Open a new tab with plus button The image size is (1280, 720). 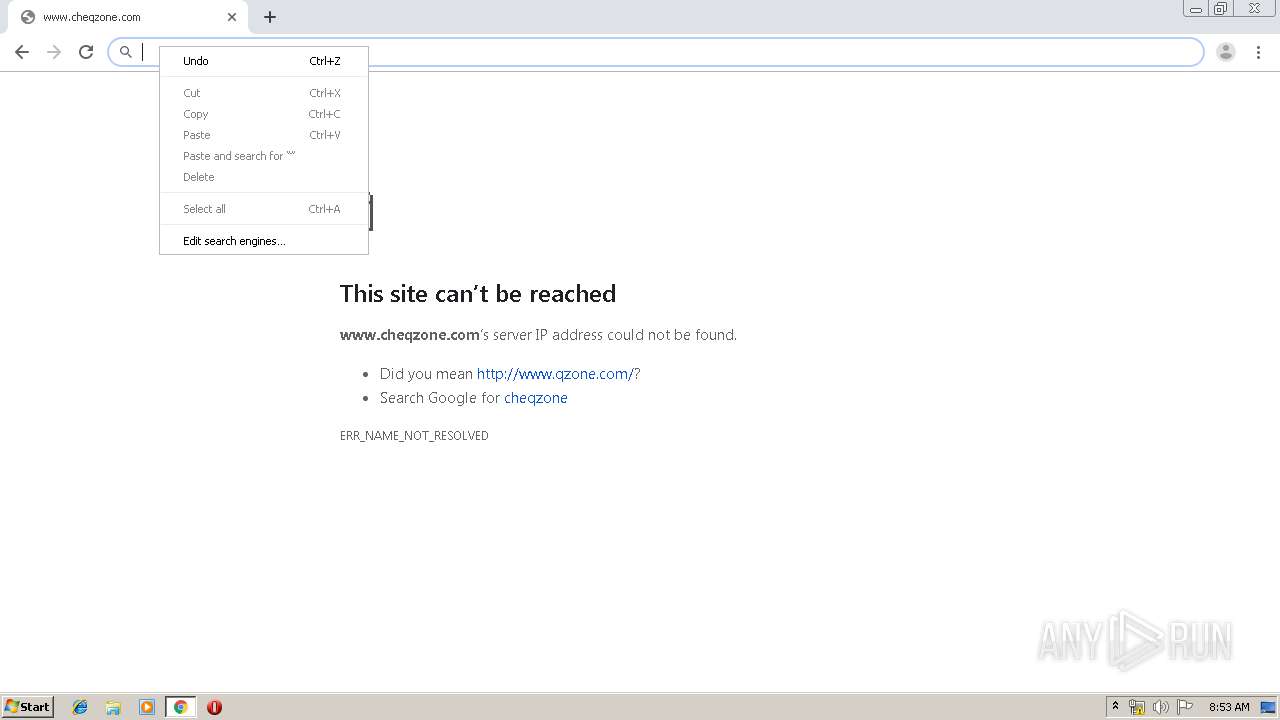pos(270,17)
